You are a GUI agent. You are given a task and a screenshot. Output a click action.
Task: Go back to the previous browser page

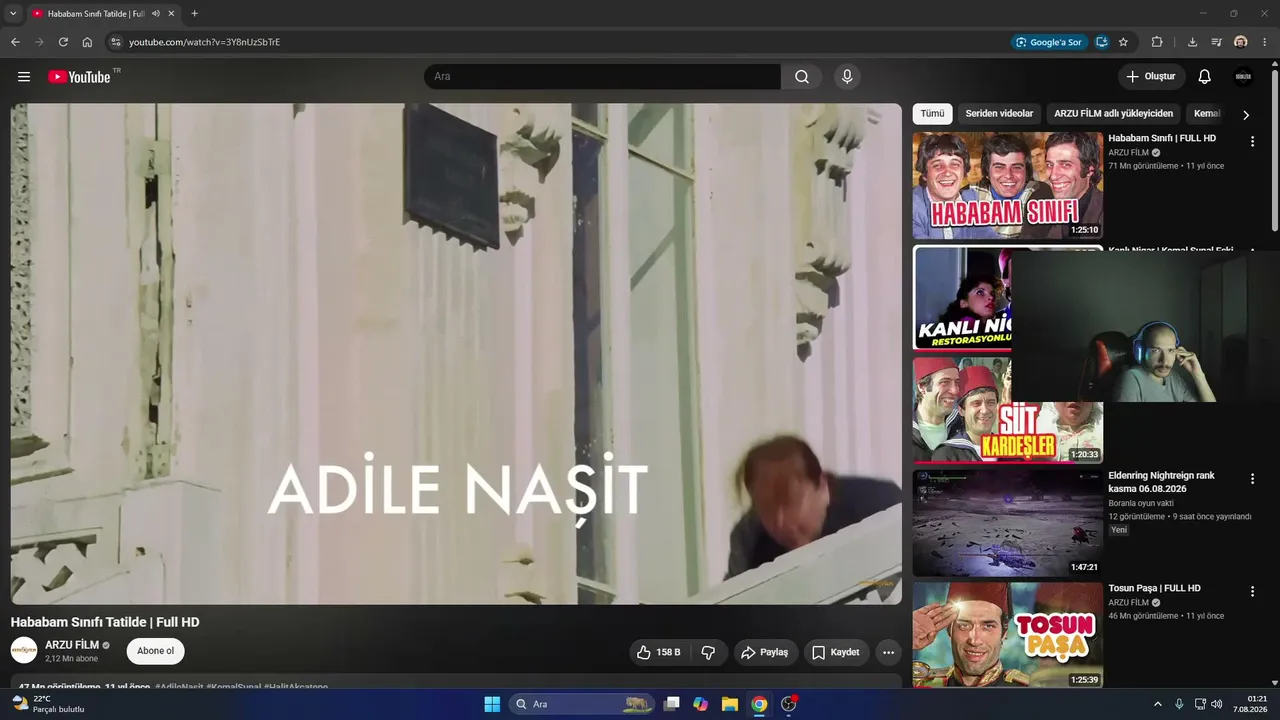(x=15, y=42)
